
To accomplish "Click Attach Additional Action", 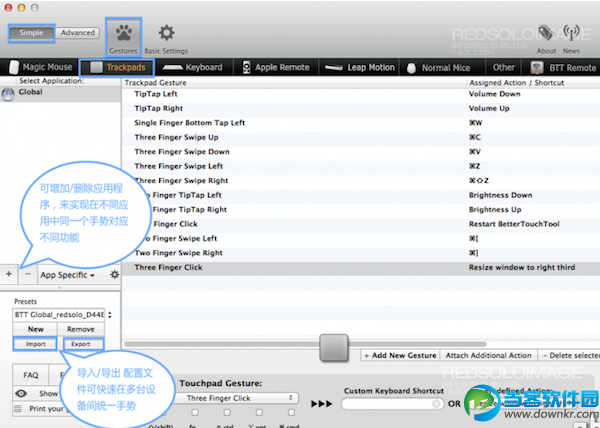I will 489,355.
